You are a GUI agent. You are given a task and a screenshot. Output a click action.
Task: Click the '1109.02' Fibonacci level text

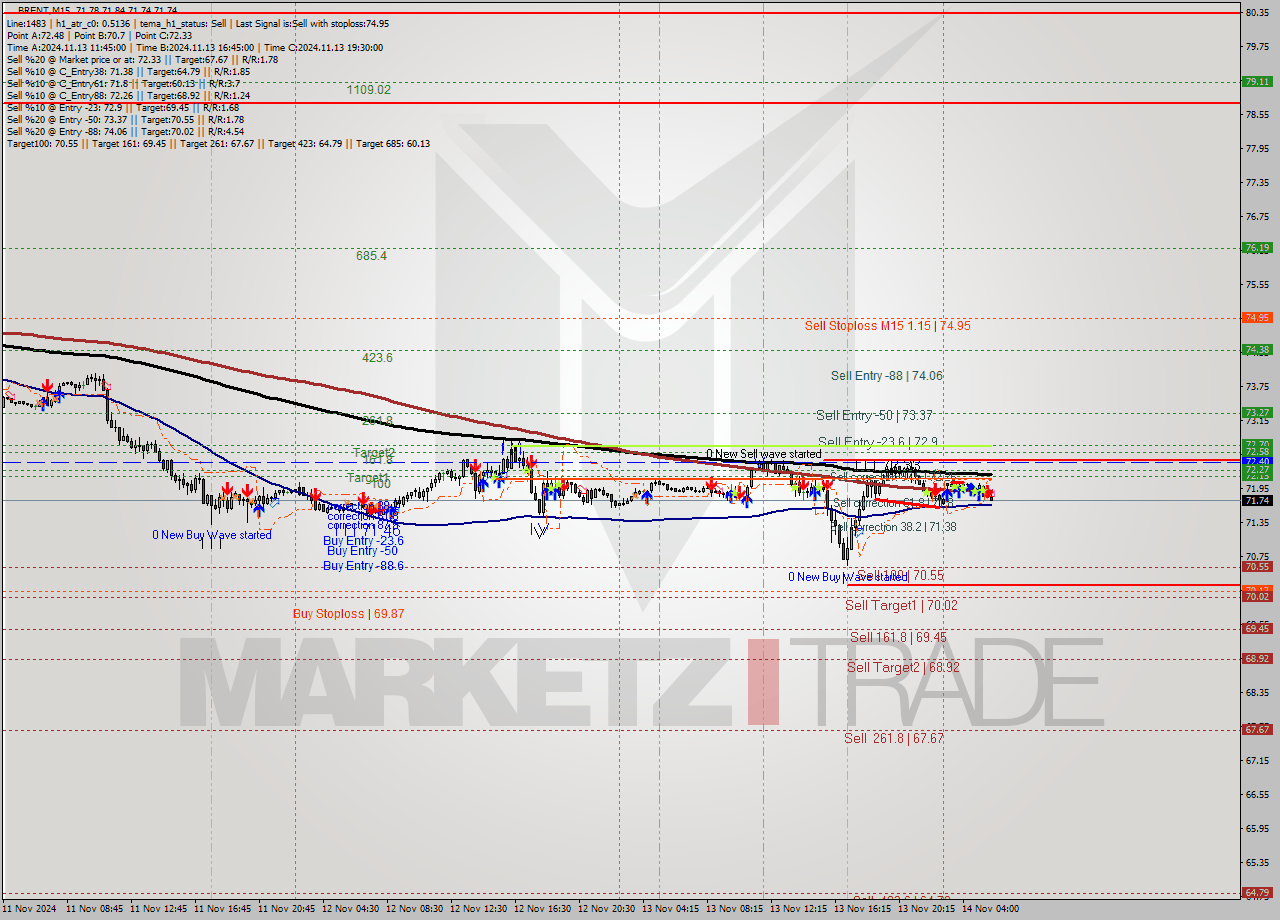pos(369,90)
